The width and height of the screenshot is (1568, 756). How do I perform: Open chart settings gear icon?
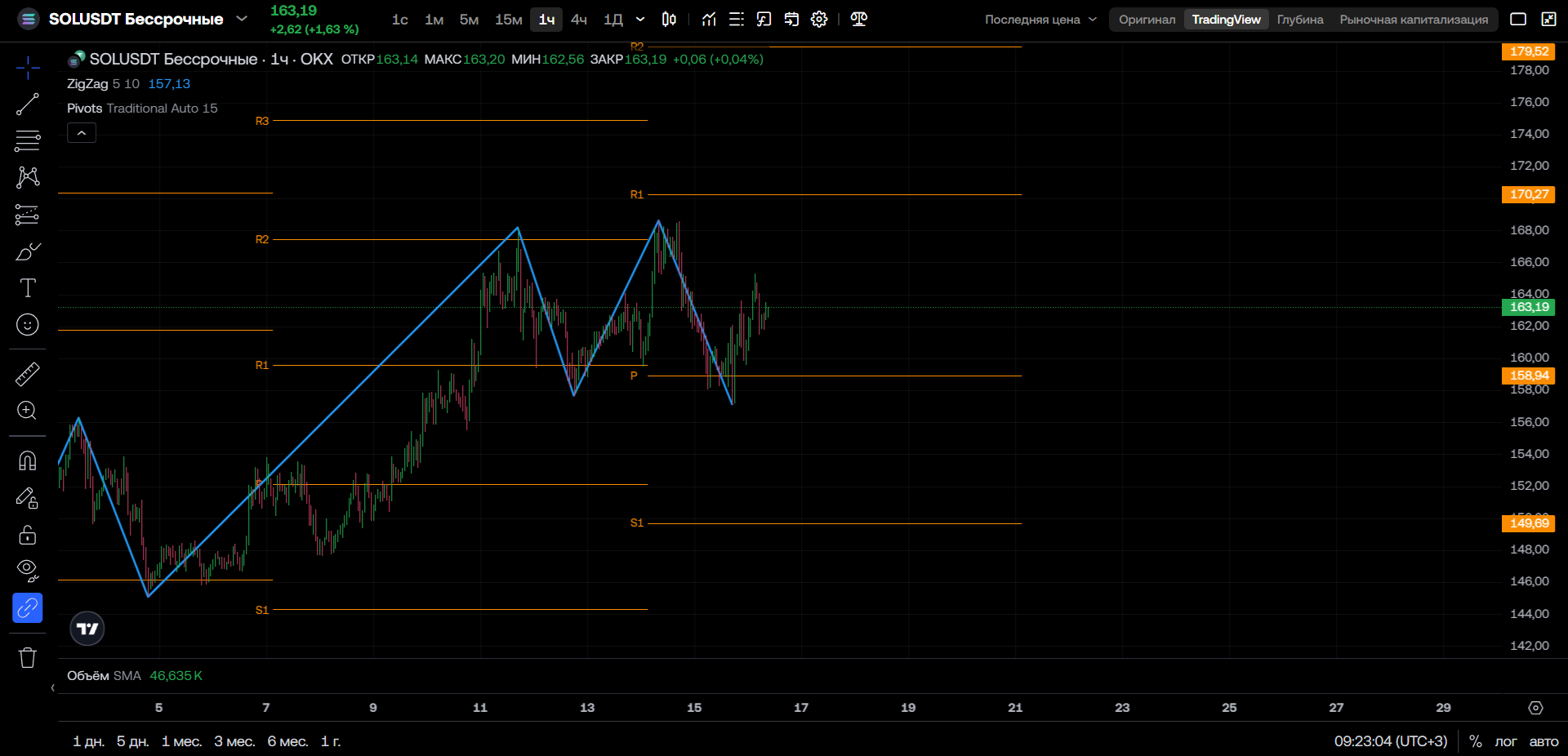tap(819, 19)
